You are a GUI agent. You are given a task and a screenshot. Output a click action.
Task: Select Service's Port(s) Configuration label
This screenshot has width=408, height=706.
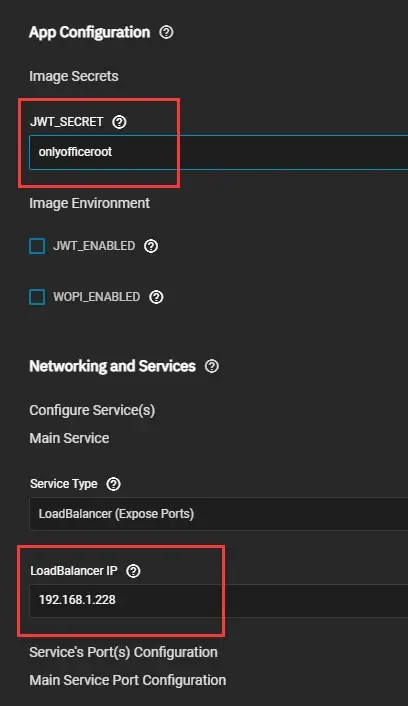(123, 652)
